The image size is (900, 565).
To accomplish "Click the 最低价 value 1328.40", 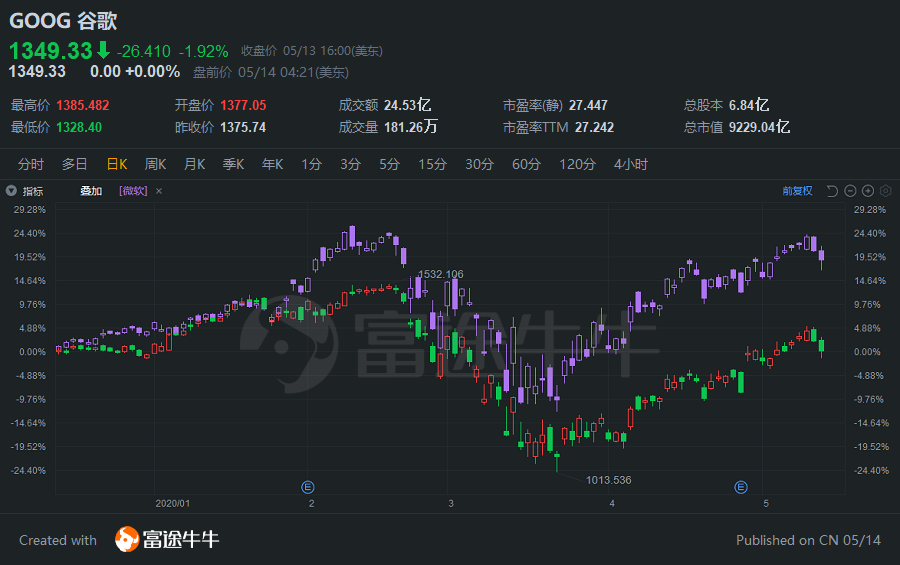I will click(79, 127).
